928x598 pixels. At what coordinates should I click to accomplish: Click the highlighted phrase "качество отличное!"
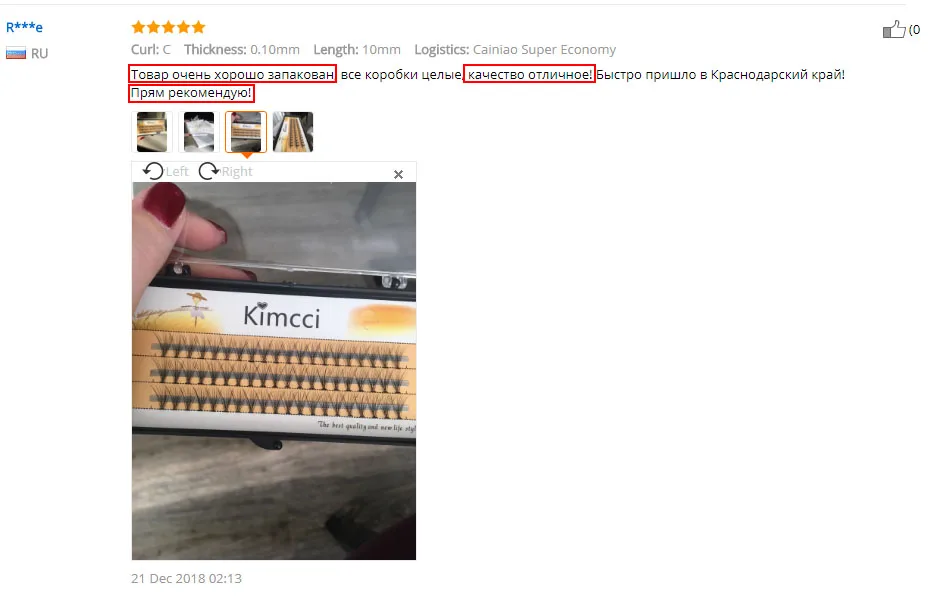[529, 74]
